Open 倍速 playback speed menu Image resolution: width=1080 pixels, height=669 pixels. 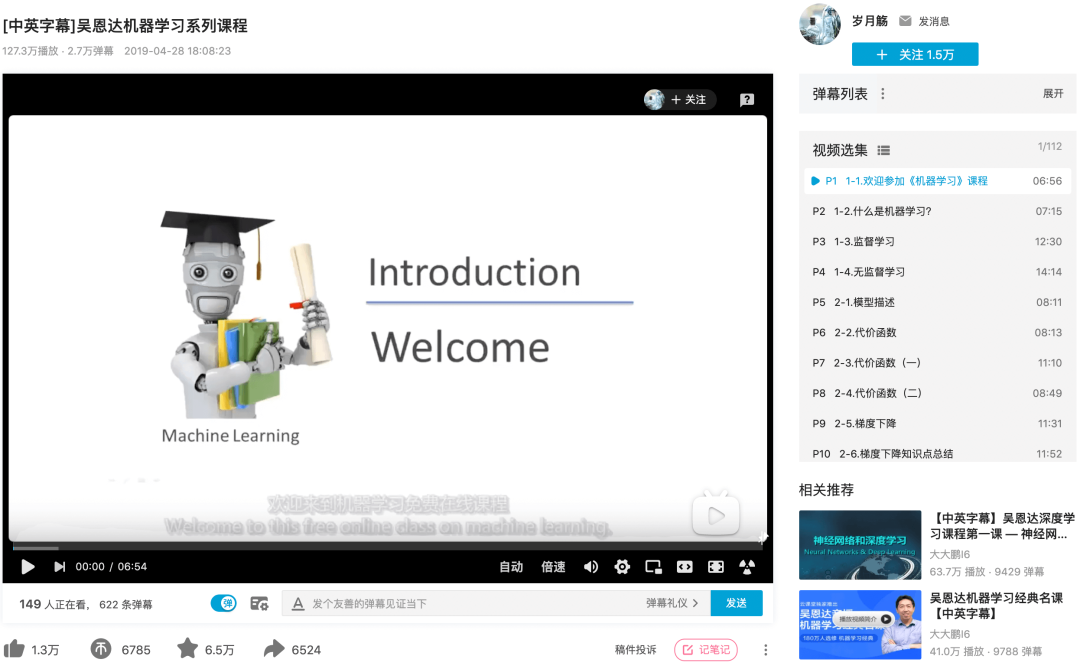553,566
